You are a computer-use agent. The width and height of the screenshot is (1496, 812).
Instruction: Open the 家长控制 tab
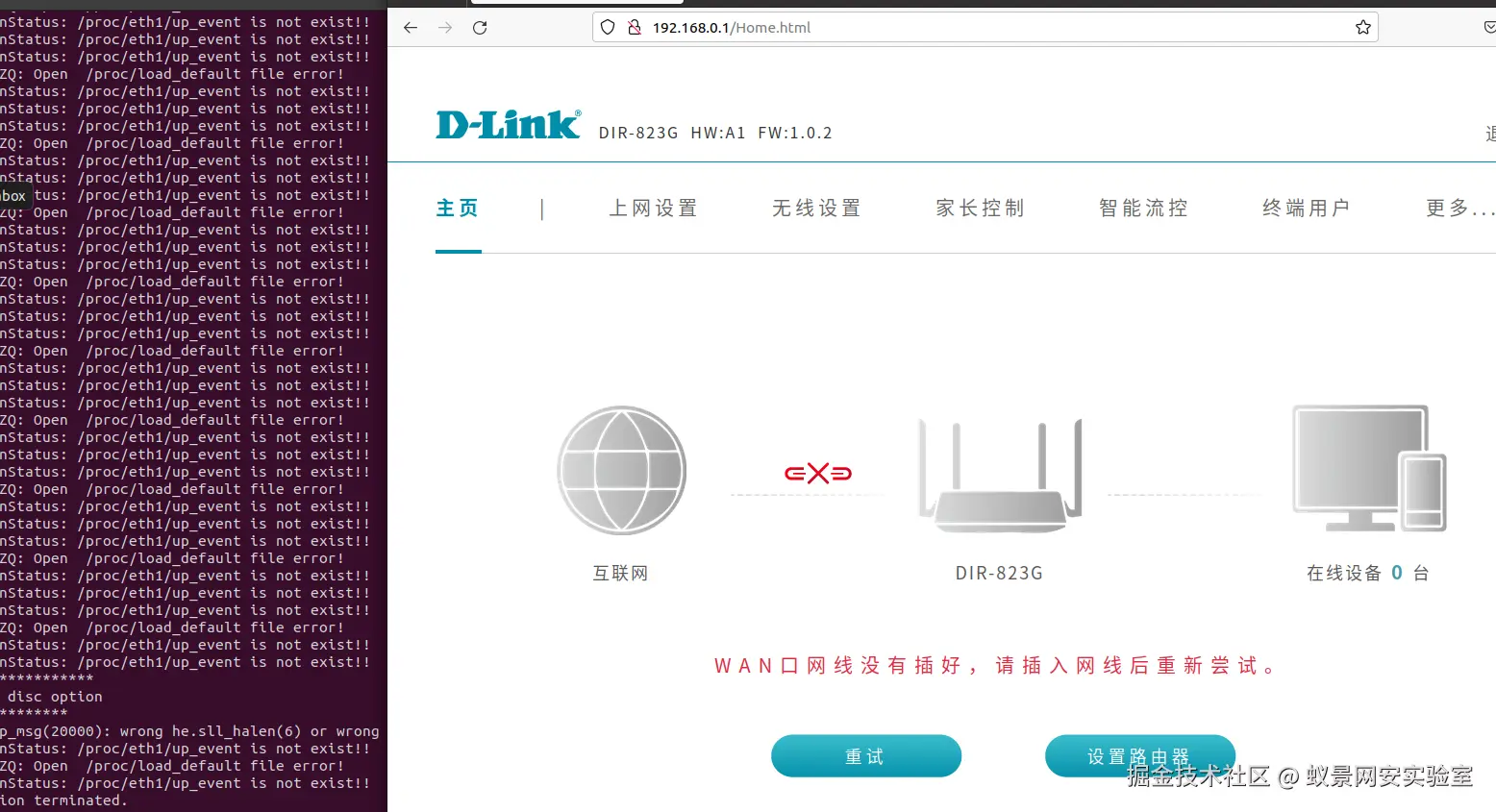981,209
